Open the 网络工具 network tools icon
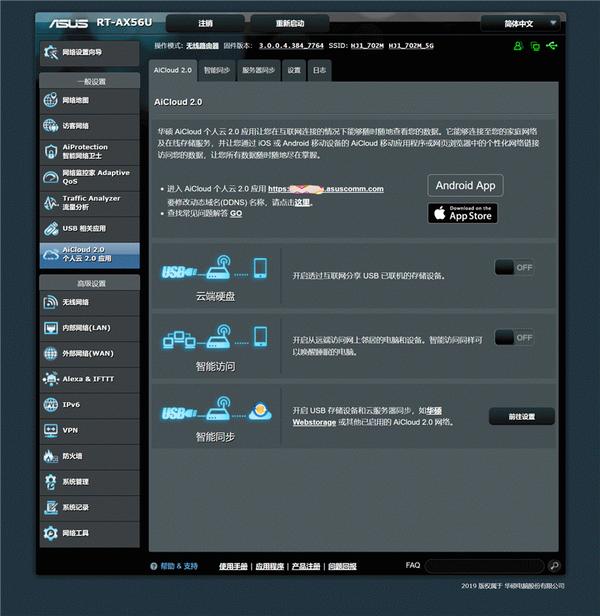The width and height of the screenshot is (600, 616). (51, 533)
